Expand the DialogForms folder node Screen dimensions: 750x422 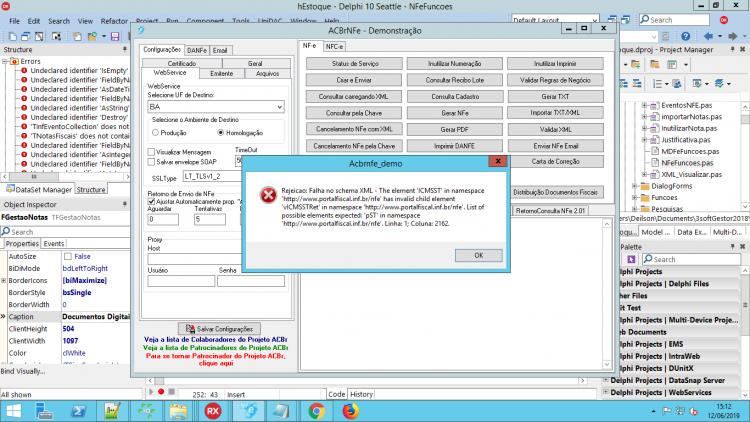pyautogui.click(x=634, y=186)
